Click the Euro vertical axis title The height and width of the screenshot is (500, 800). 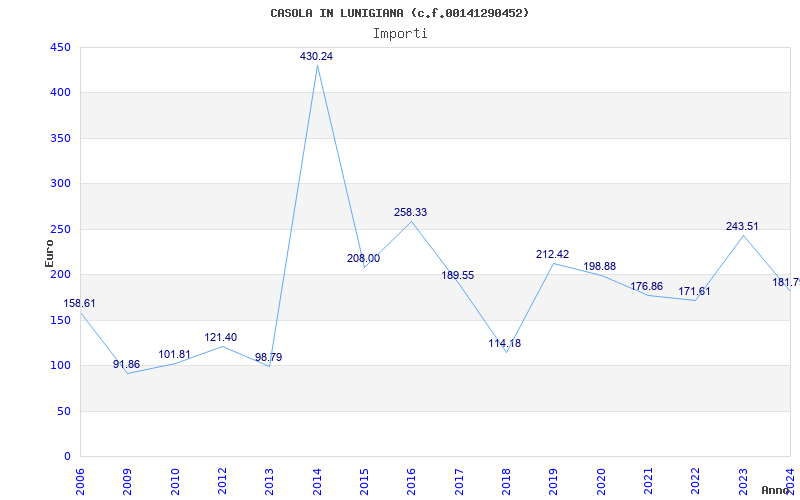pos(49,253)
